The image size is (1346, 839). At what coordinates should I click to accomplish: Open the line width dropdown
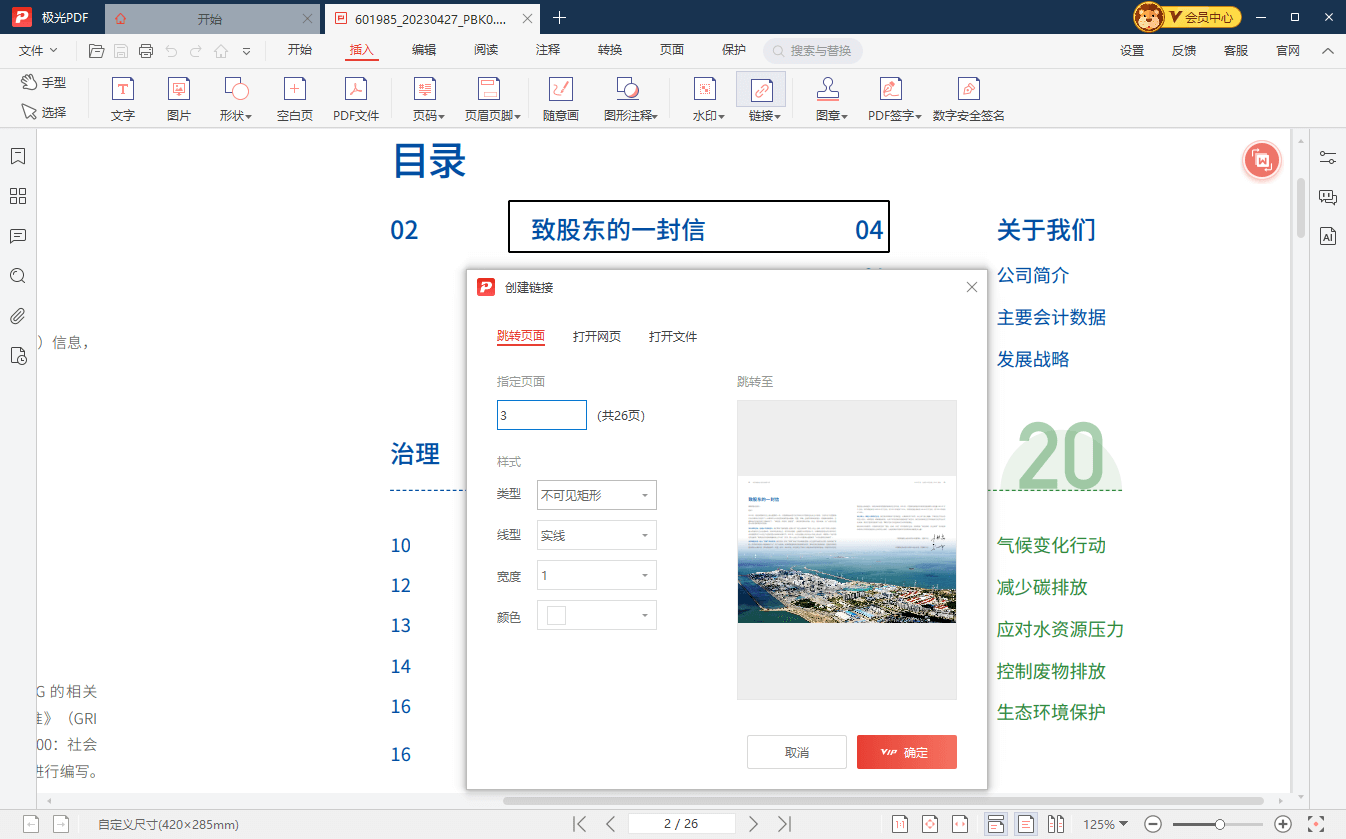click(x=597, y=575)
